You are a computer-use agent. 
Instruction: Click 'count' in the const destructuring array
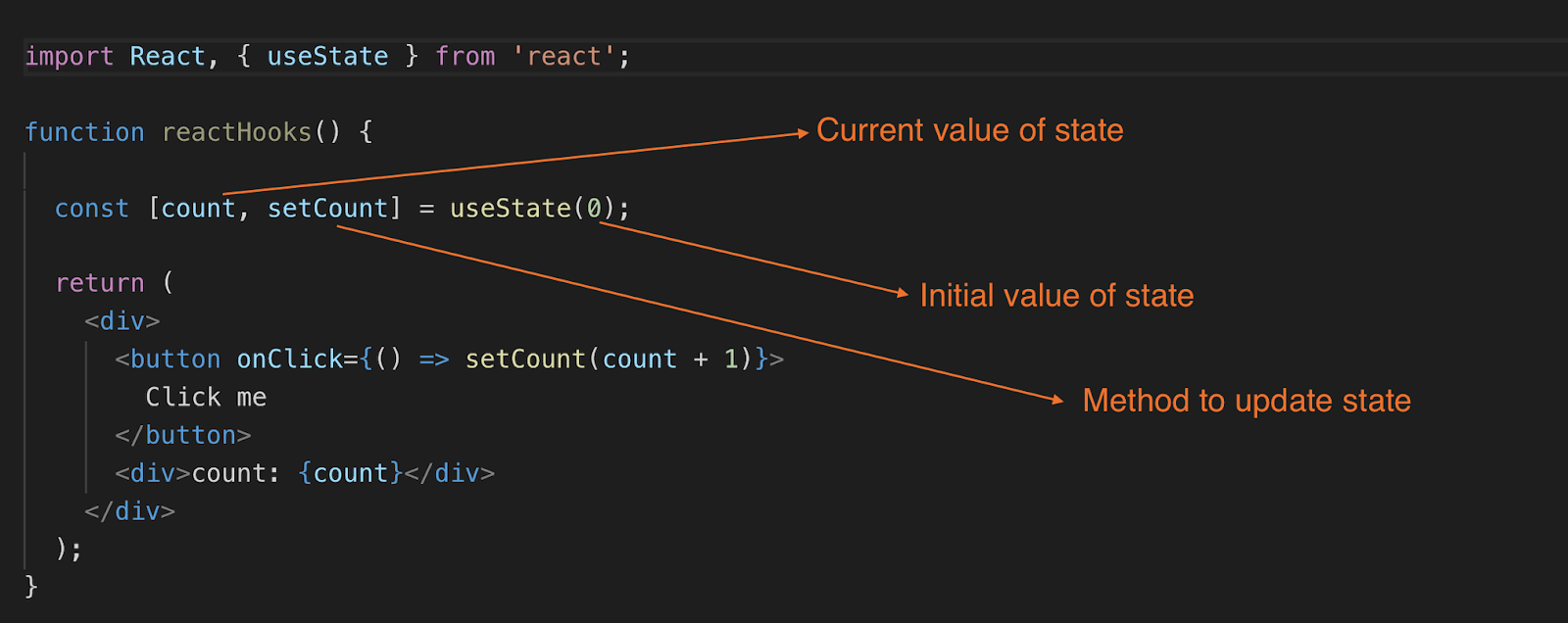pyautogui.click(x=198, y=209)
